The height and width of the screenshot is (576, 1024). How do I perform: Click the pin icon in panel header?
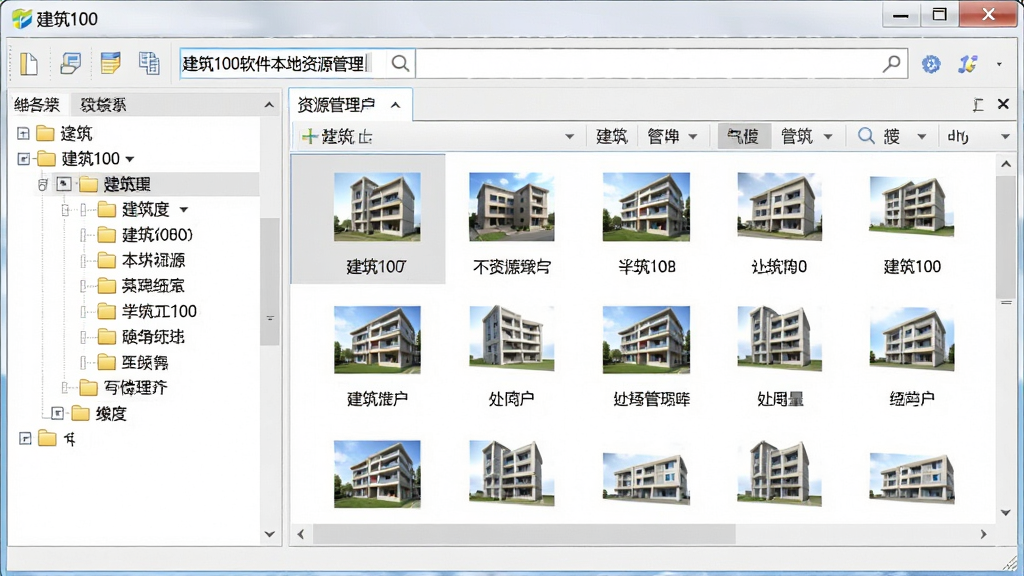[x=978, y=104]
